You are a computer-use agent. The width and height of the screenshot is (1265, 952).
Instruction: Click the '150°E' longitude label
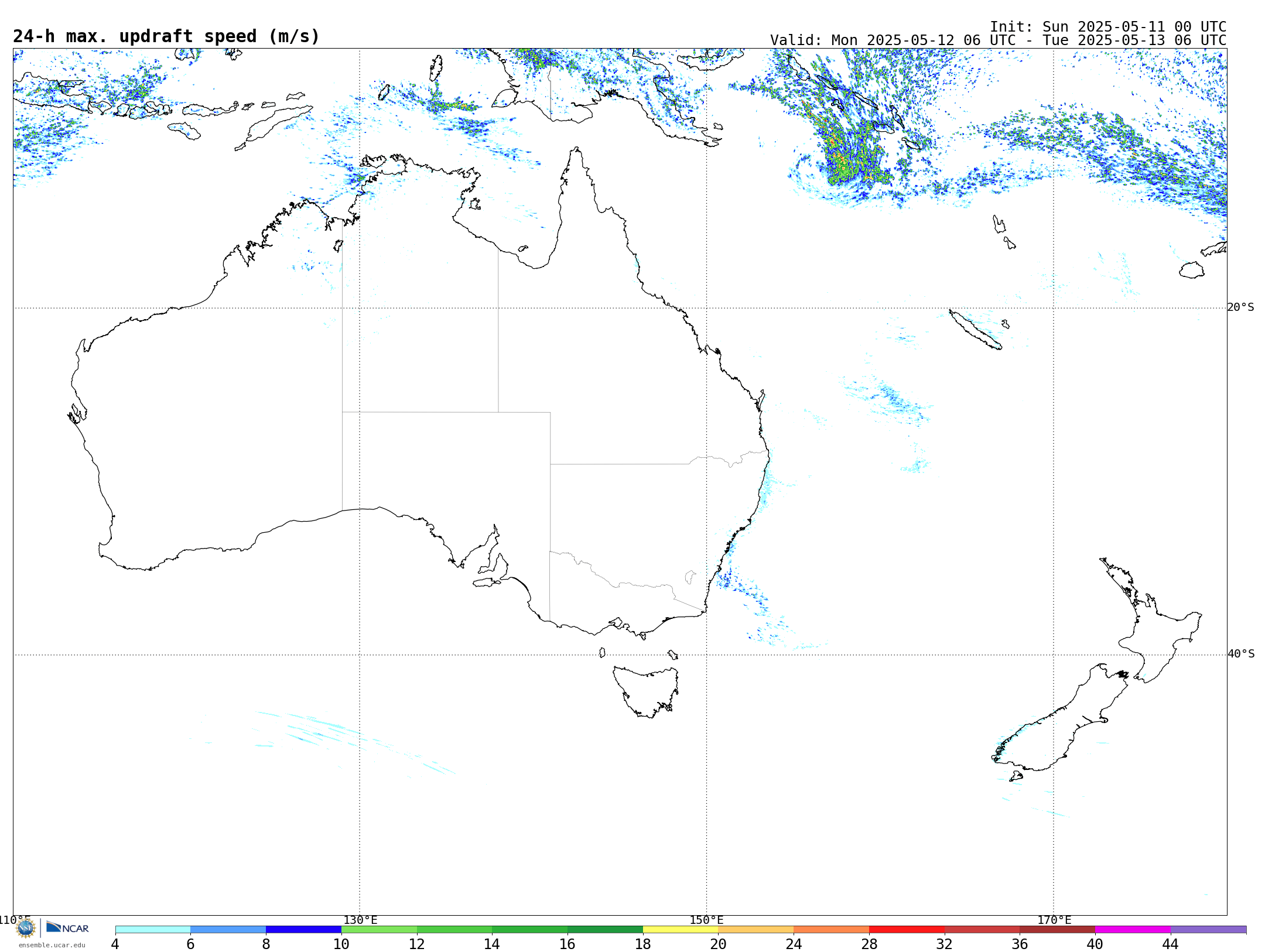tap(707, 920)
